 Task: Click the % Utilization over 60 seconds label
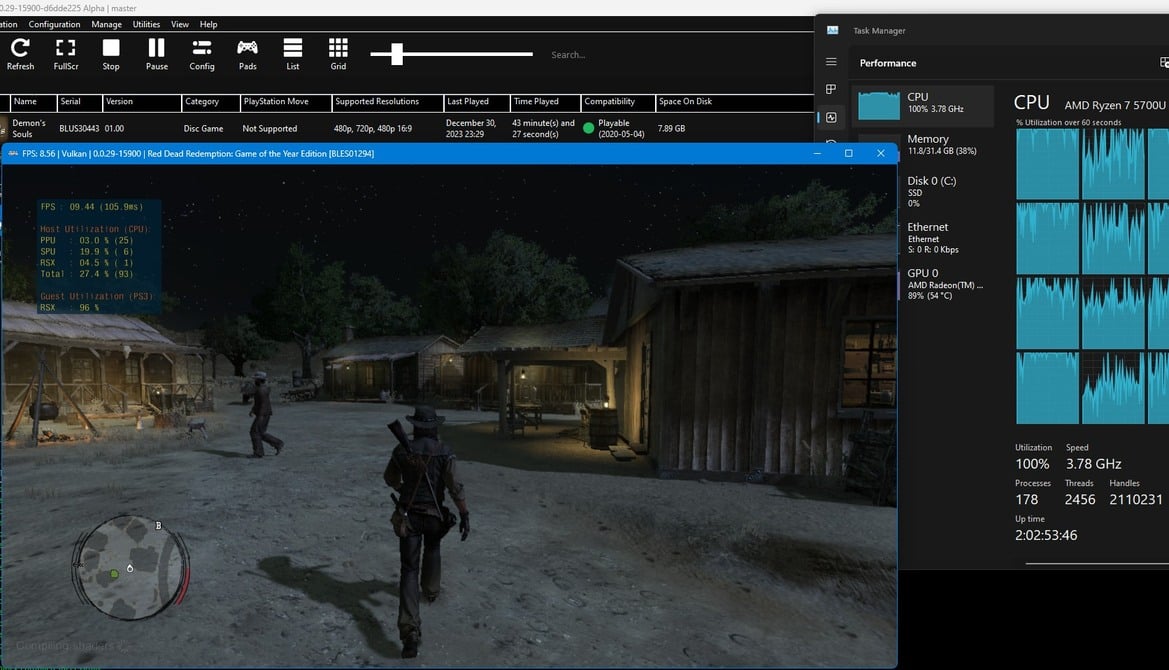click(x=1068, y=122)
